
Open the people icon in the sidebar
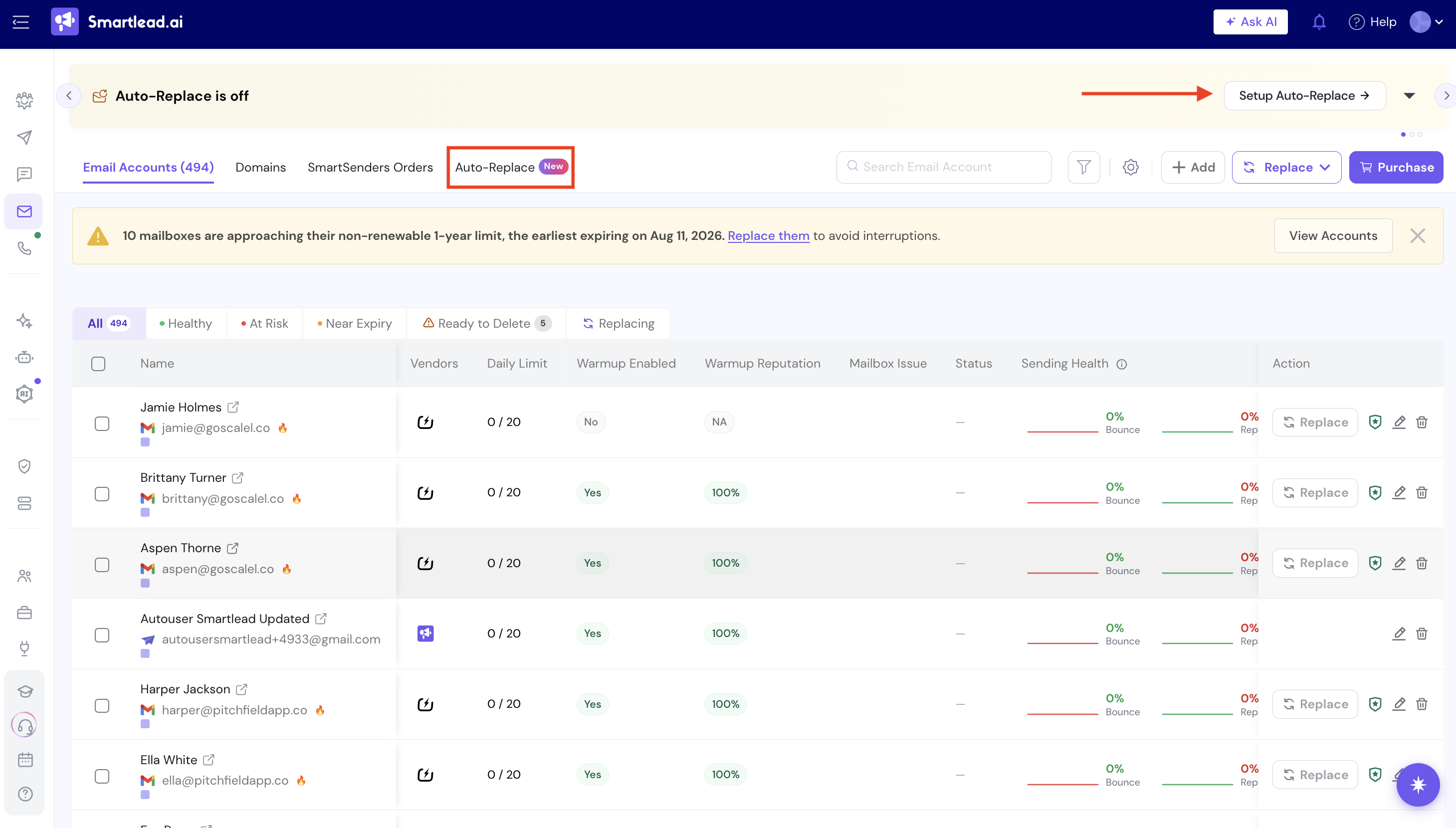(24, 576)
